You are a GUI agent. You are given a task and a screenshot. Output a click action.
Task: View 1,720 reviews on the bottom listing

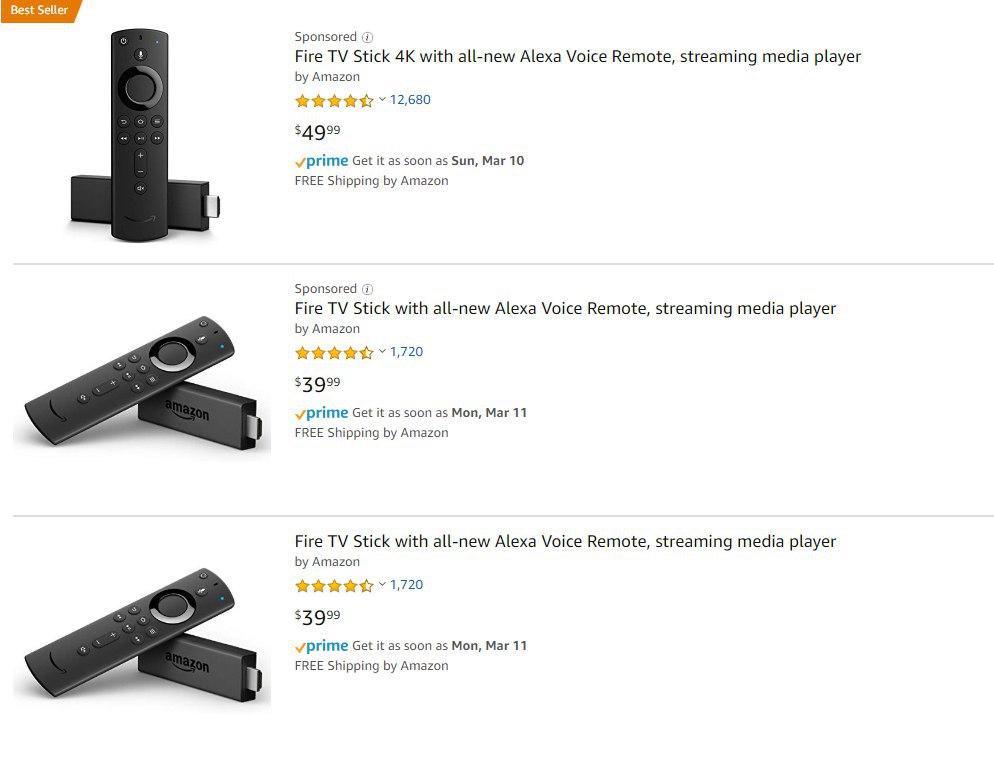point(406,585)
